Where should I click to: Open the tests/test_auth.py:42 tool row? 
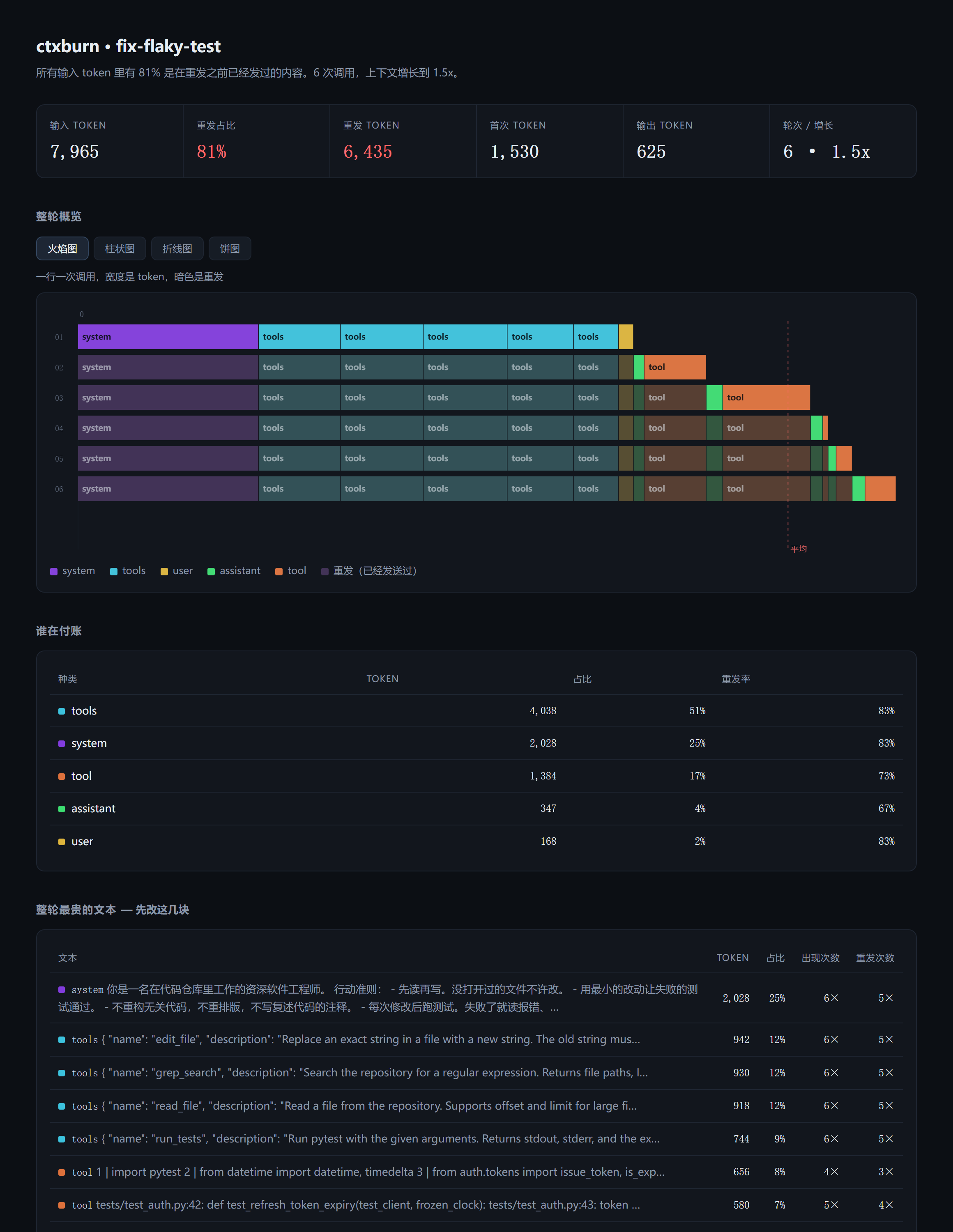pyautogui.click(x=476, y=1205)
